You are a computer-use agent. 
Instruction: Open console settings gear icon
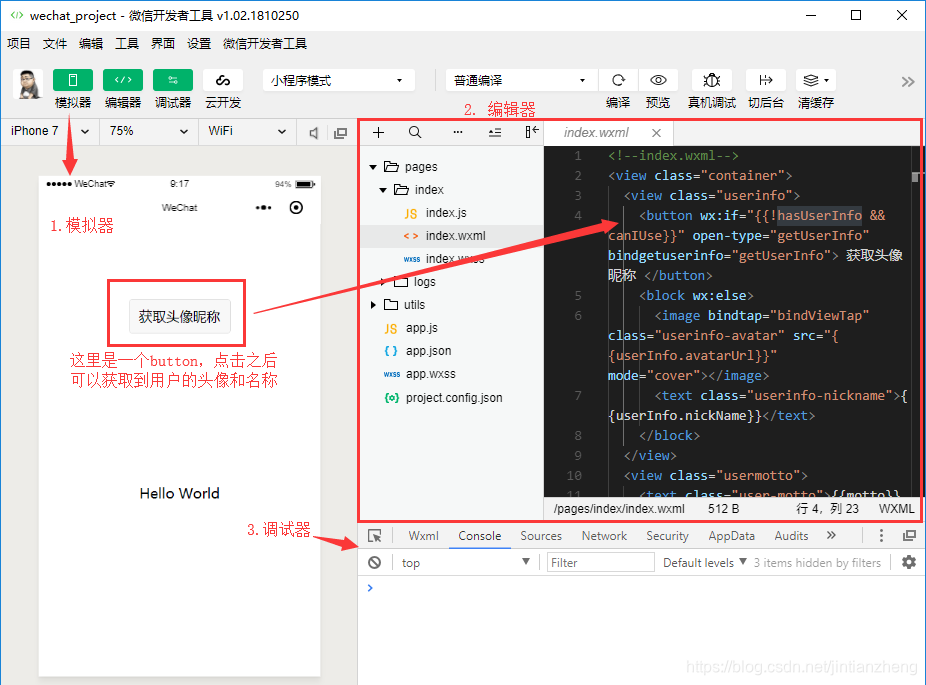(909, 562)
